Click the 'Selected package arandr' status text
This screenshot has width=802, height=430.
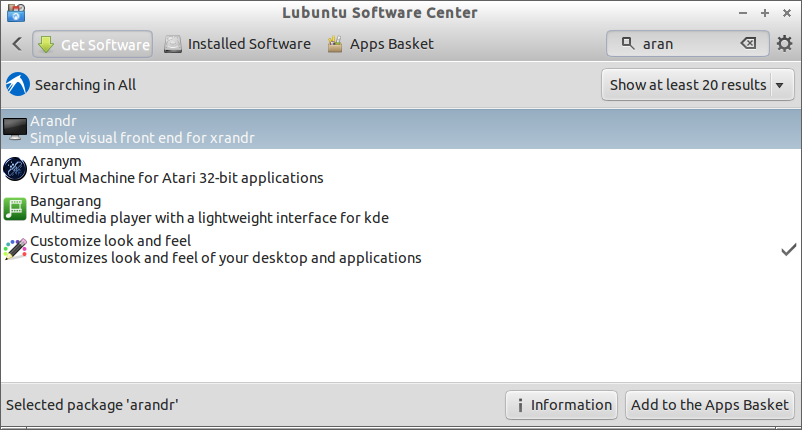[x=92, y=405]
